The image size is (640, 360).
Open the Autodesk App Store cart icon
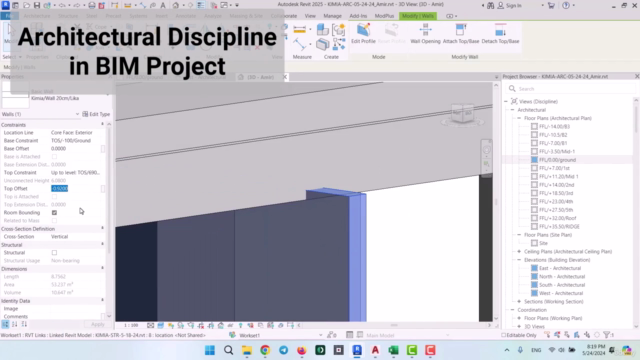click(551, 5)
